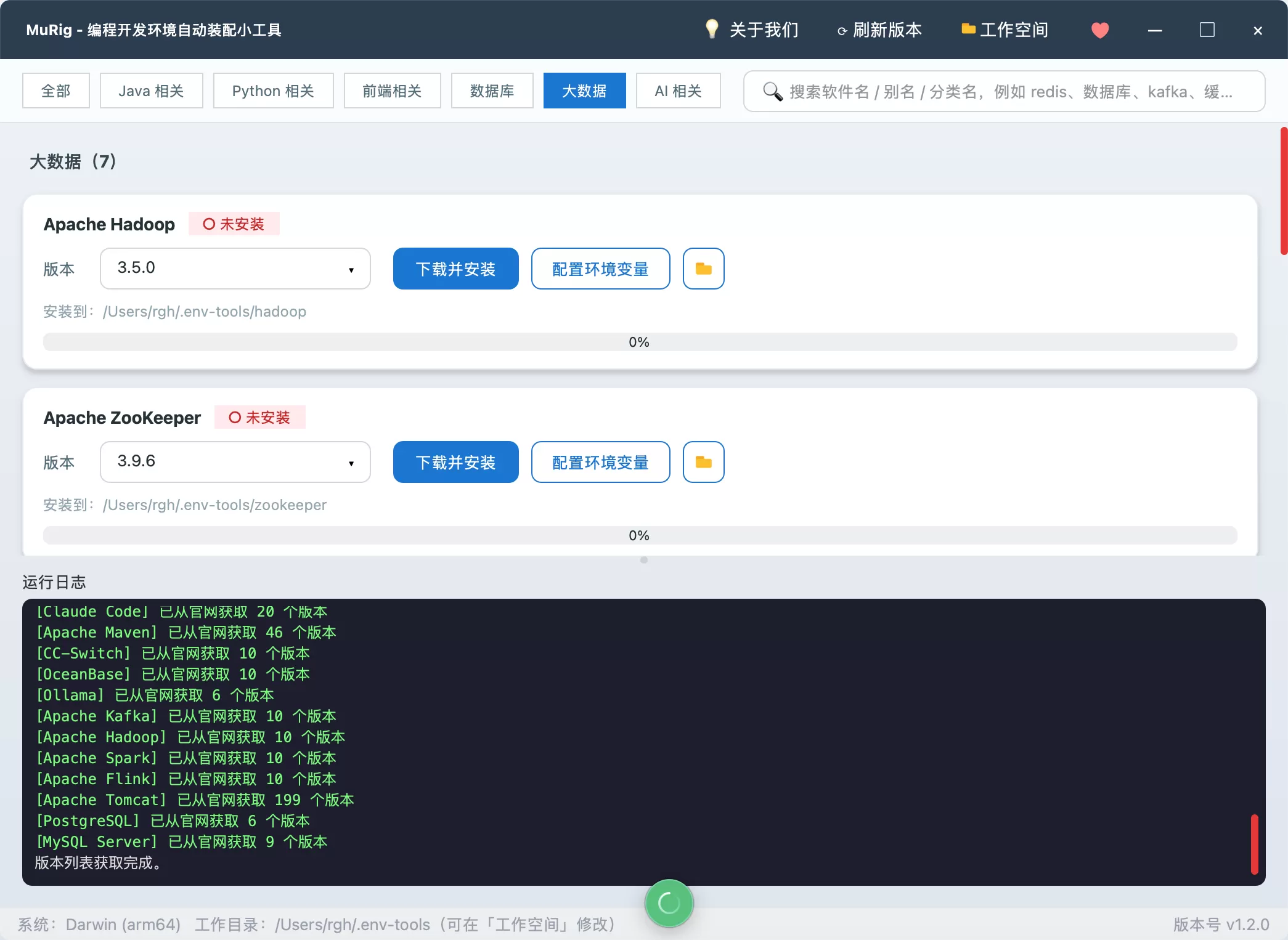Click main list vertical scrollbar
The width and height of the screenshot is (1288, 940).
[1284, 191]
